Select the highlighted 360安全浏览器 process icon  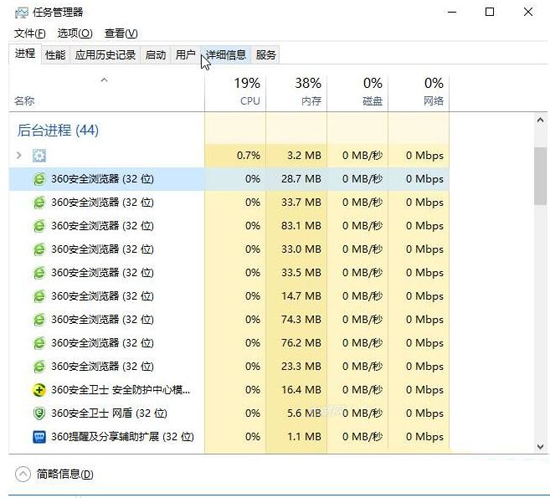tap(39, 179)
